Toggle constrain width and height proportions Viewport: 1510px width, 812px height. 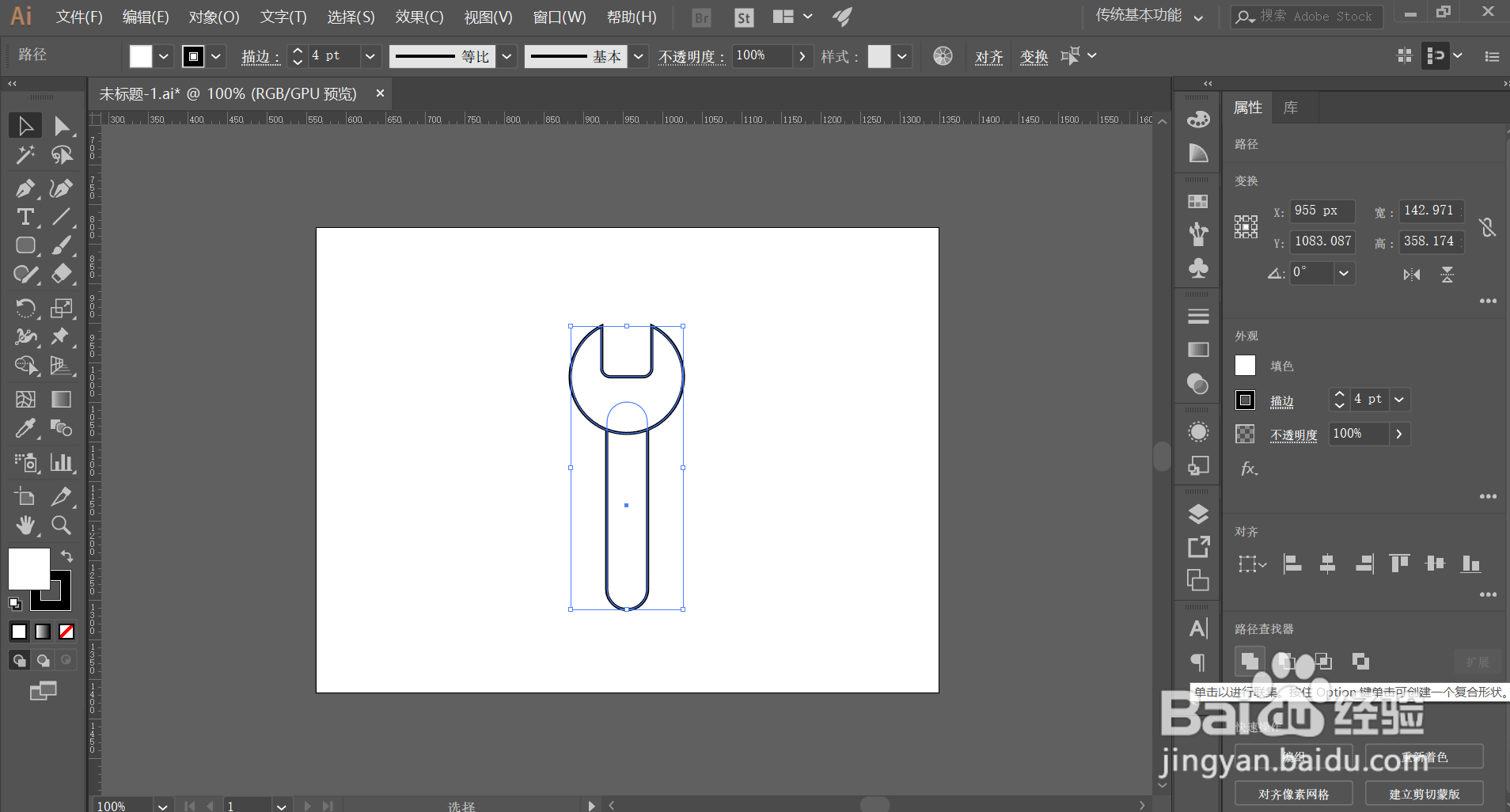point(1488,227)
